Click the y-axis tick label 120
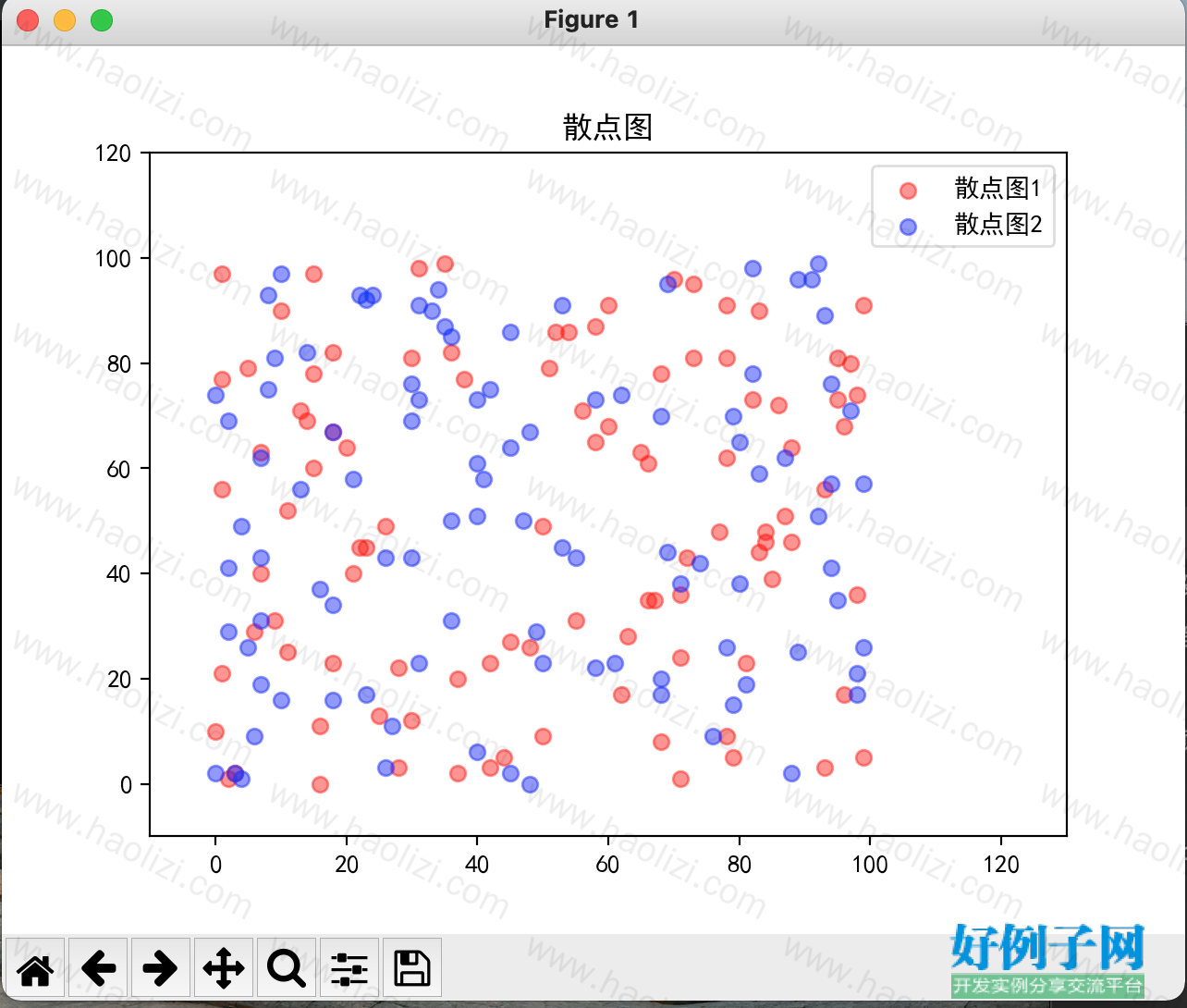 click(113, 153)
